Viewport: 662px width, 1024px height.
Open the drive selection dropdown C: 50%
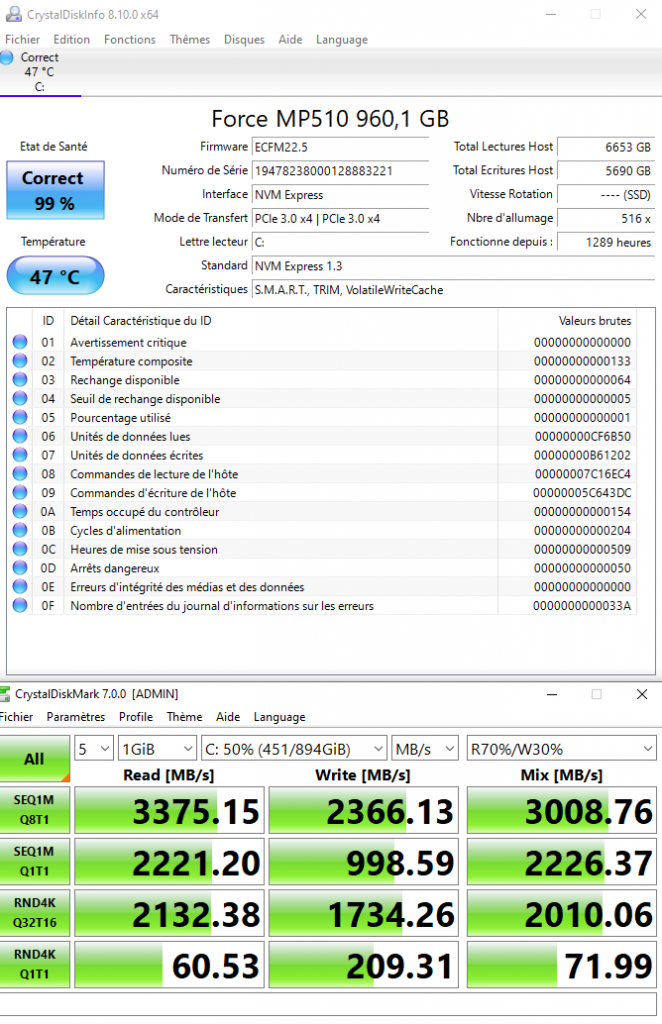tap(294, 749)
